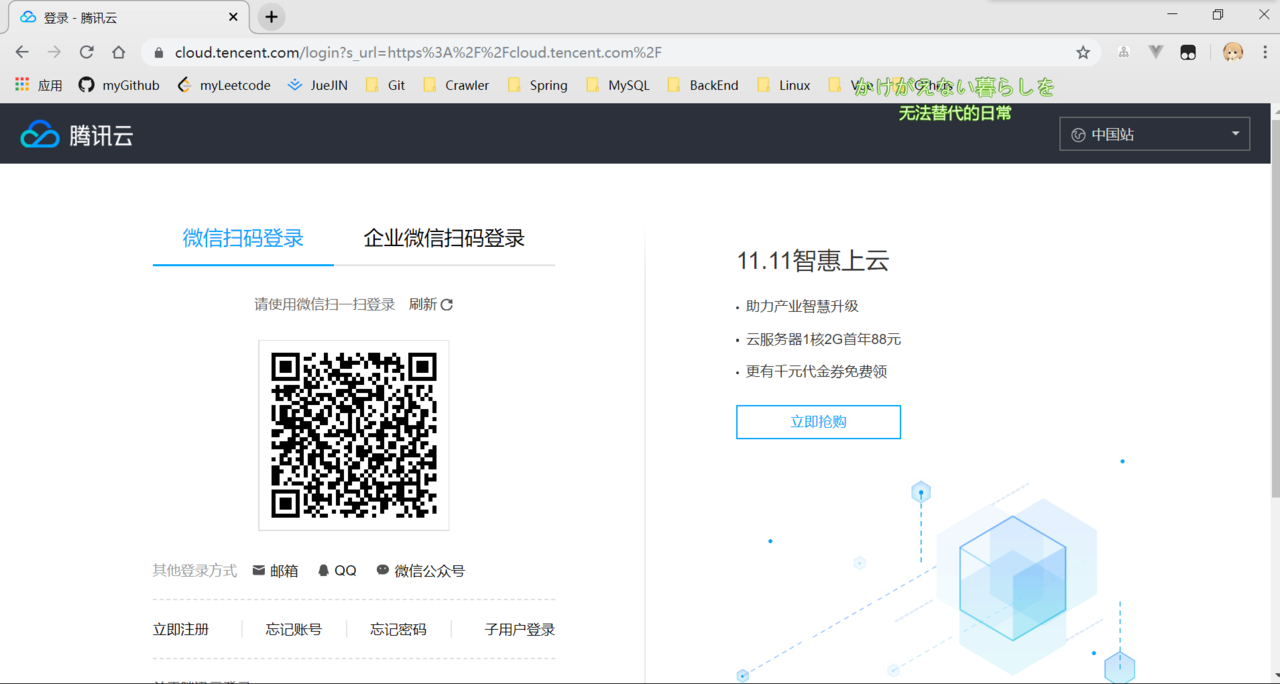
Task: Open the user profile avatar icon
Action: tap(1232, 52)
